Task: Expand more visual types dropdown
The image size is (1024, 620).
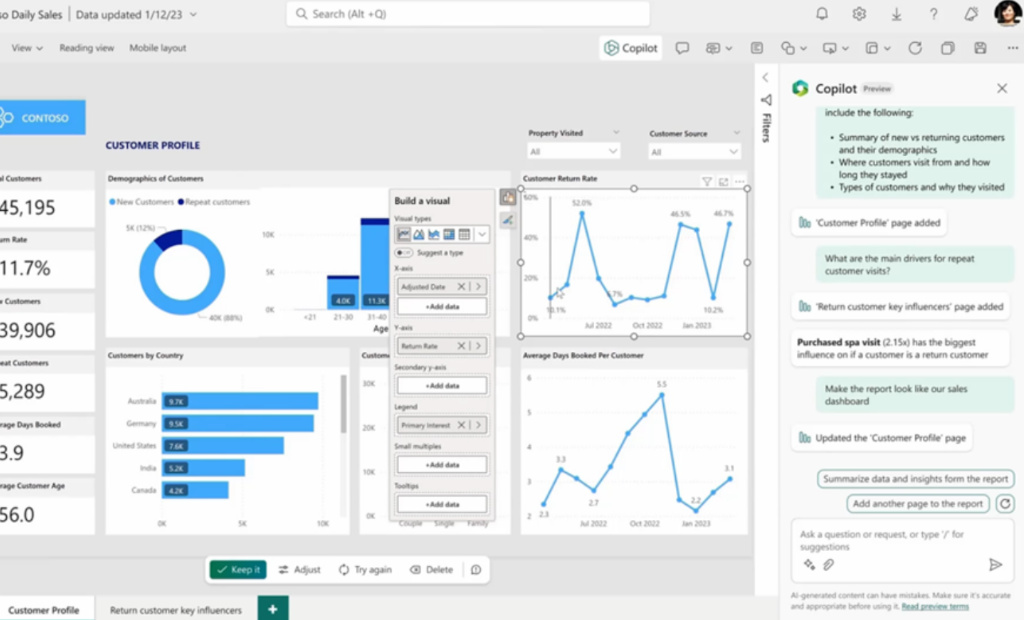Action: pyautogui.click(x=482, y=235)
